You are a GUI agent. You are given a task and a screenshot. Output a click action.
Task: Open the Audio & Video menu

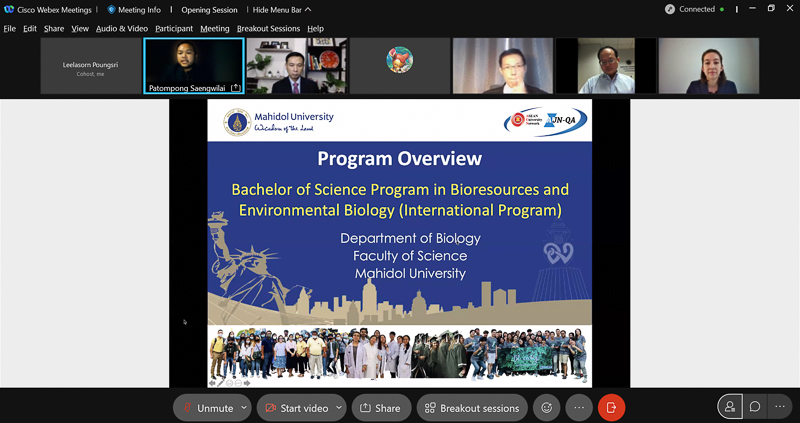tap(122, 29)
